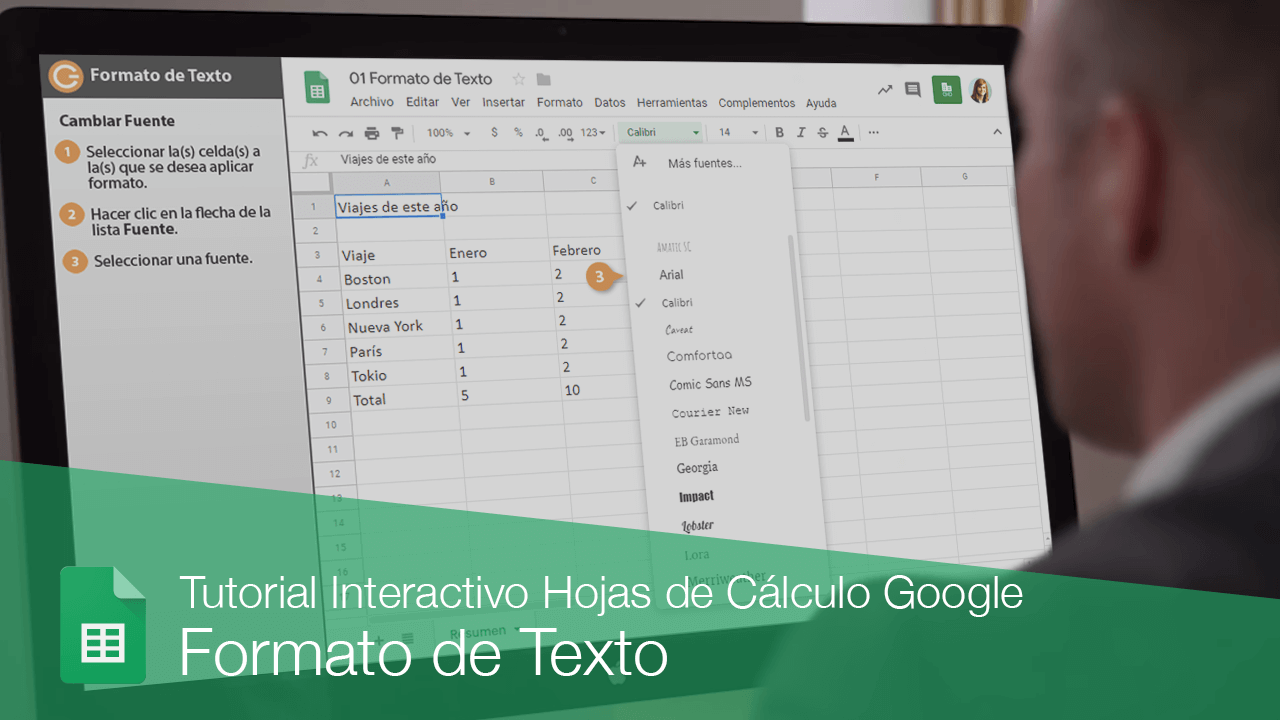This screenshot has height=720, width=1280.
Task: Click the document title 01 Formato de Texto
Action: [420, 79]
